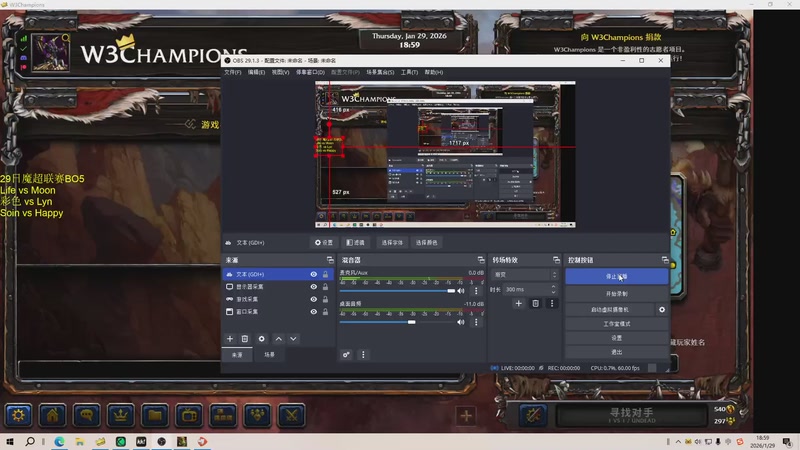Delete the current scene transition
The height and width of the screenshot is (450, 800).
535,304
